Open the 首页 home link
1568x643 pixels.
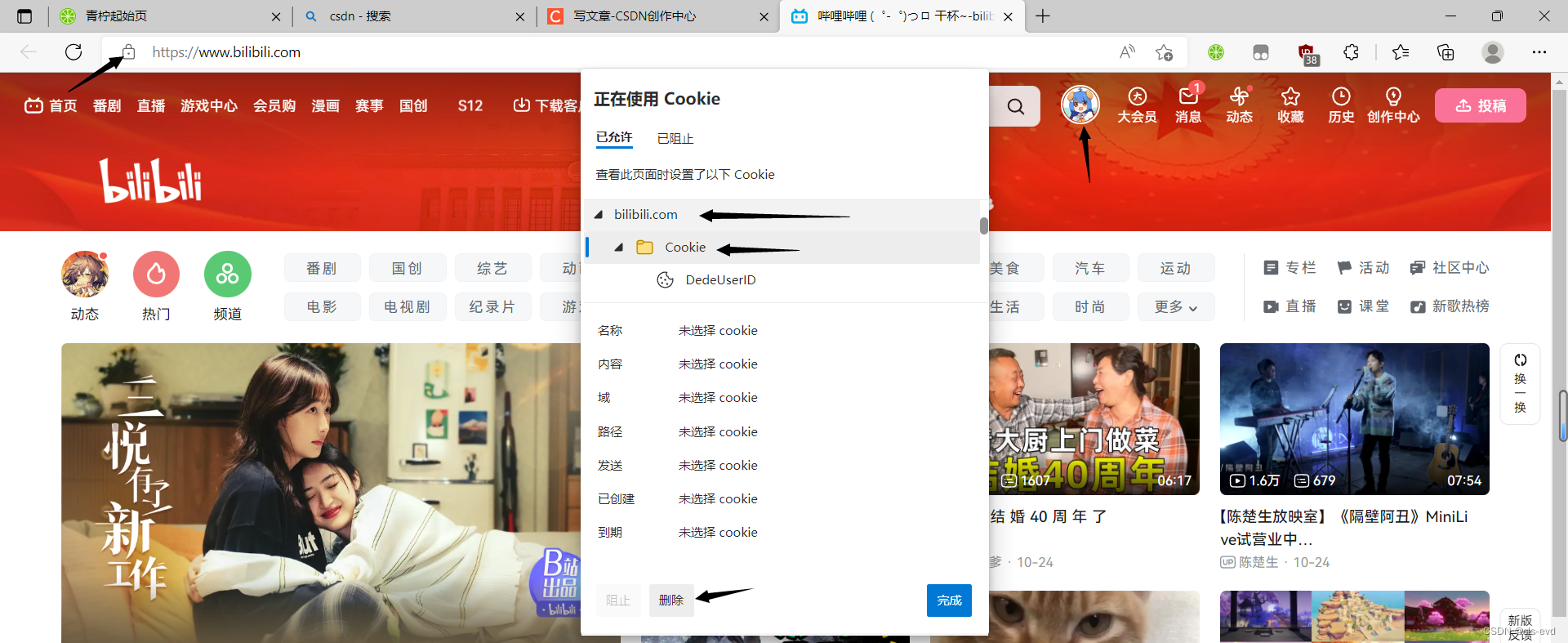(x=51, y=106)
